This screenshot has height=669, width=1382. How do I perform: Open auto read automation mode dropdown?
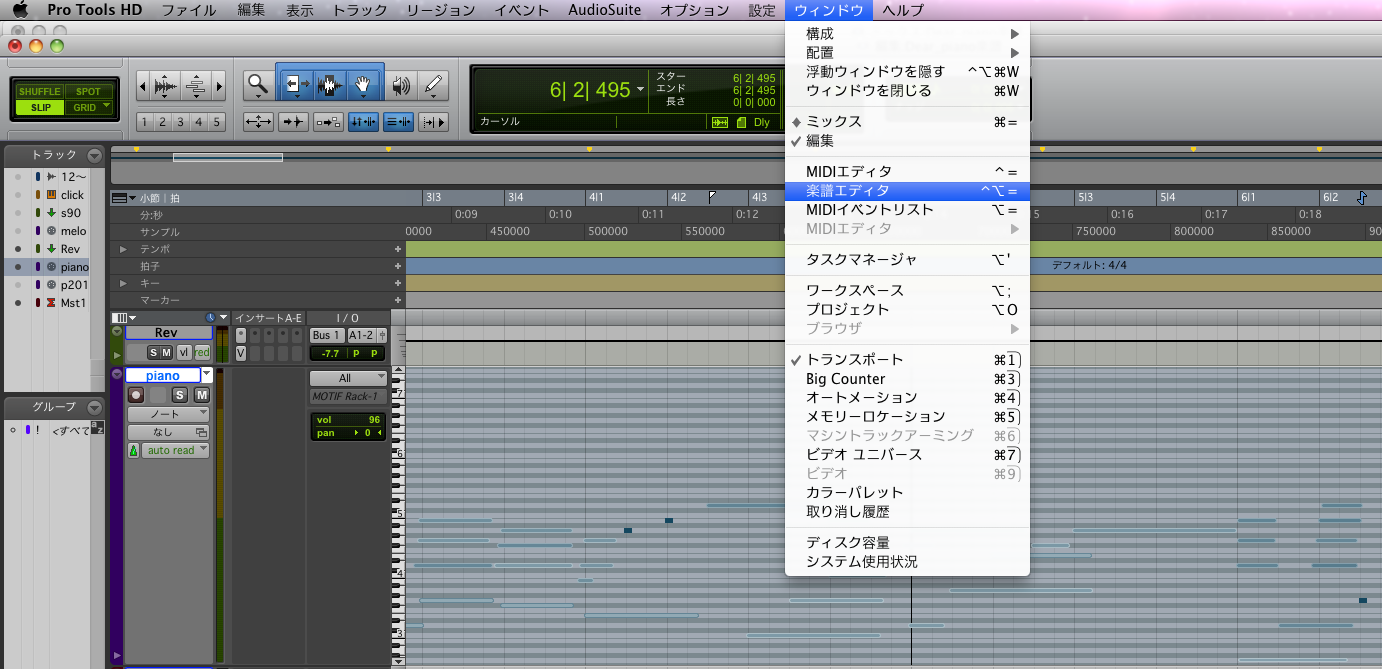click(x=175, y=451)
